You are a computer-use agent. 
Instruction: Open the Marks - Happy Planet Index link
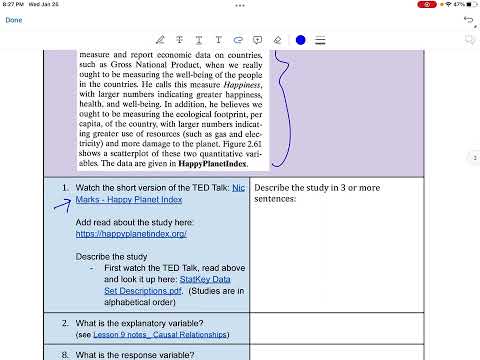[x=129, y=200]
